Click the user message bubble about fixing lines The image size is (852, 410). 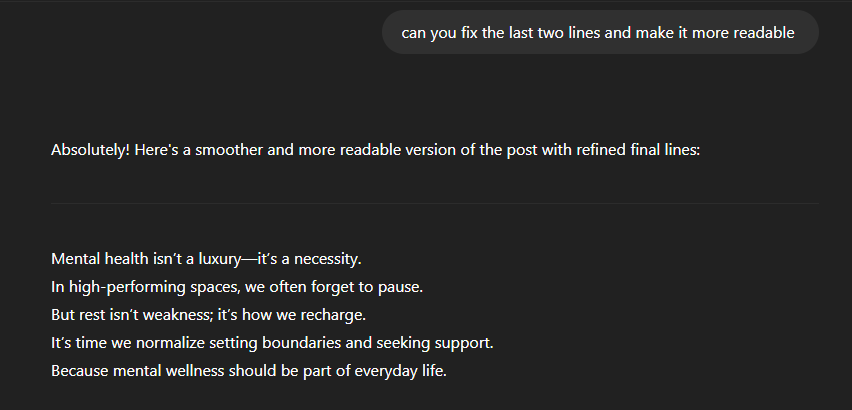click(x=600, y=32)
